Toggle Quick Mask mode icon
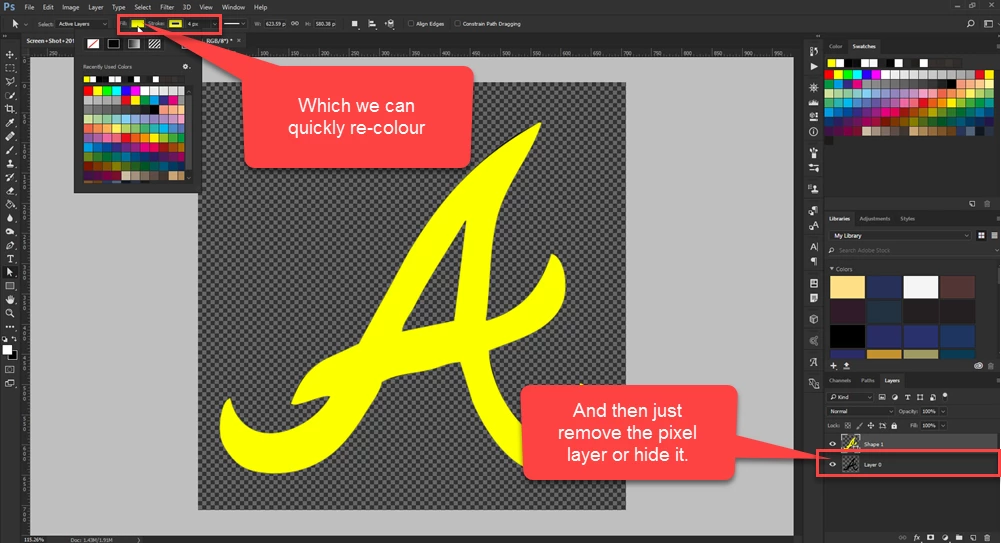The width and height of the screenshot is (1001, 543). coord(10,369)
